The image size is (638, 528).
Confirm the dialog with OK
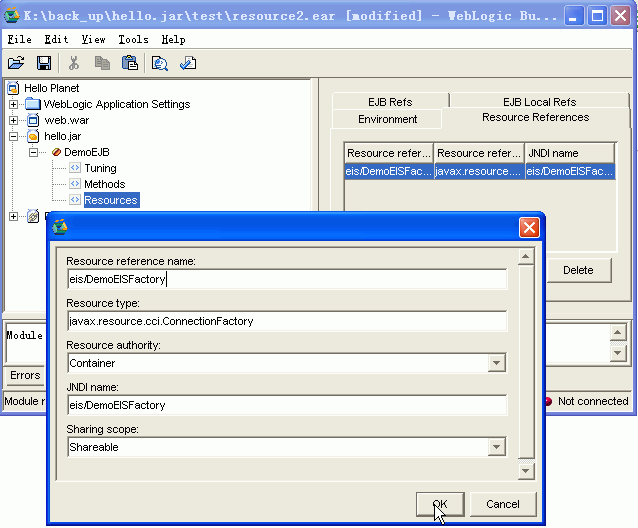point(440,504)
